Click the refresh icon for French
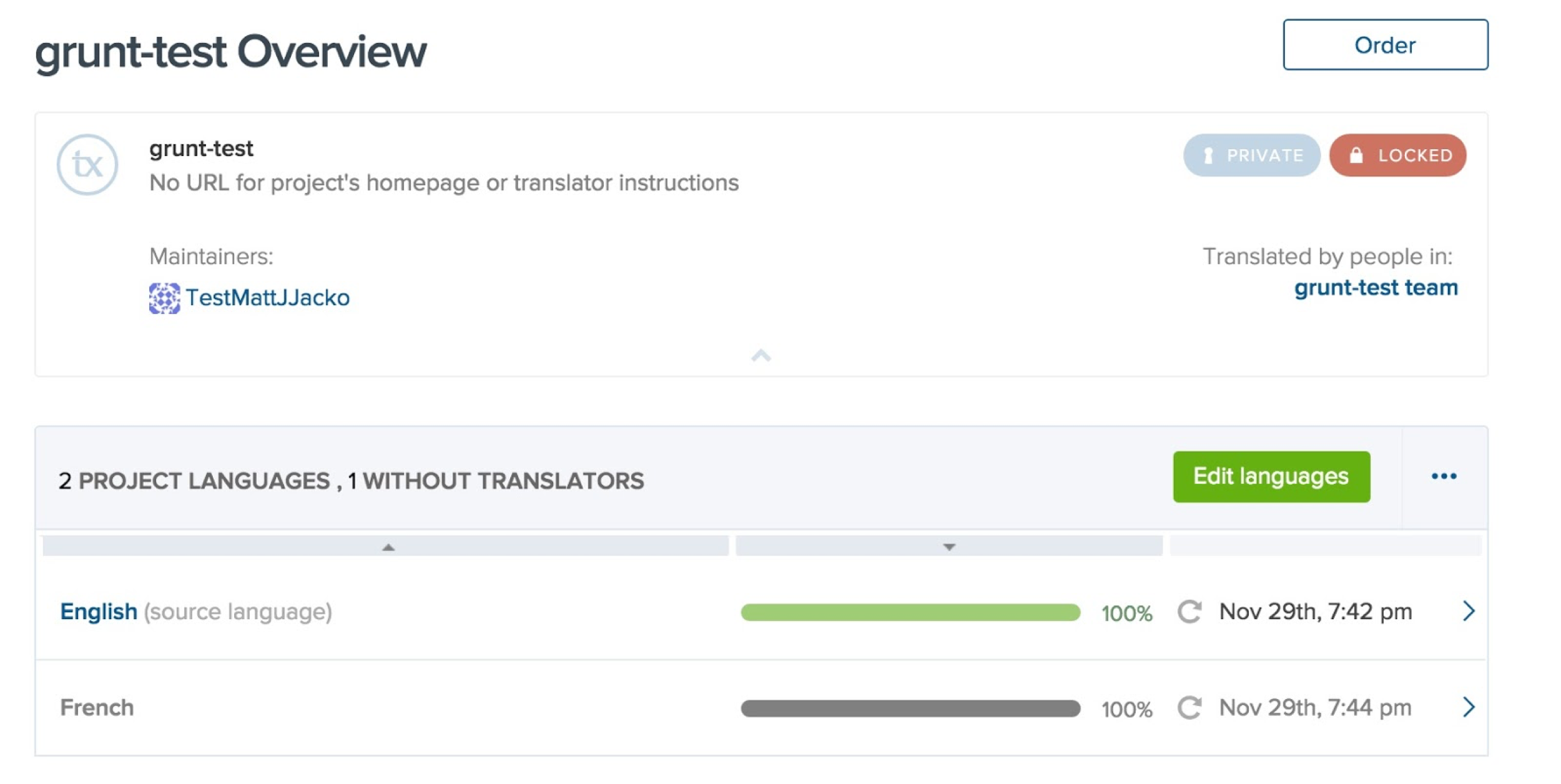The image size is (1561, 784). 1189,708
